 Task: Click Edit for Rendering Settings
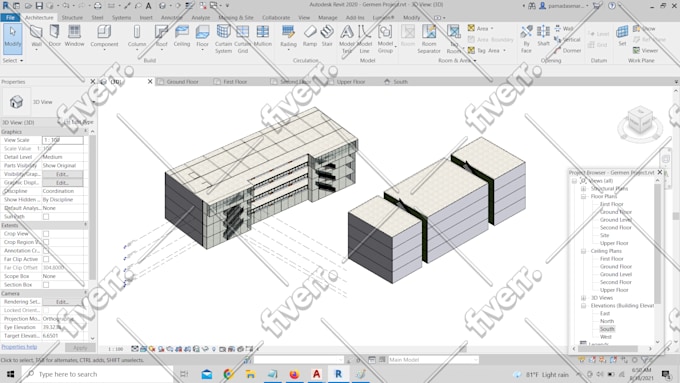[62, 301]
